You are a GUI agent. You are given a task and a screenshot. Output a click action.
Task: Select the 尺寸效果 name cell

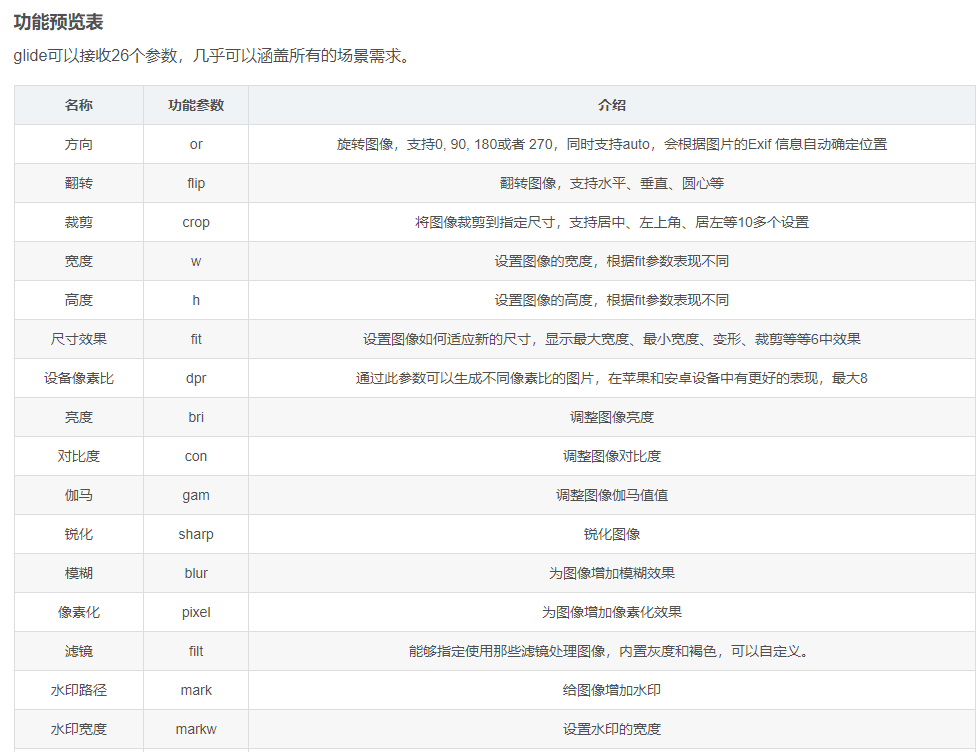(79, 339)
